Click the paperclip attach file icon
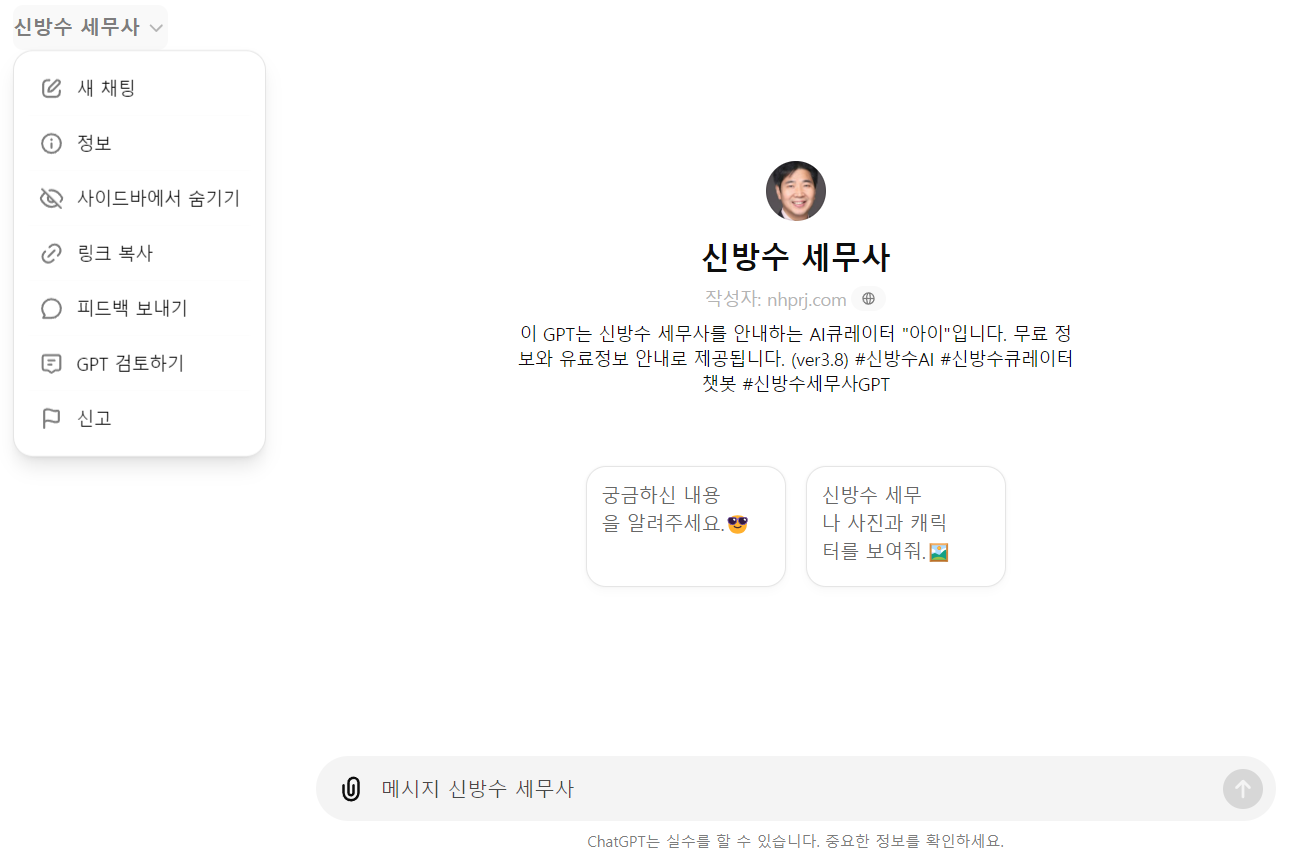Viewport: 1310px width, 852px height. 351,789
